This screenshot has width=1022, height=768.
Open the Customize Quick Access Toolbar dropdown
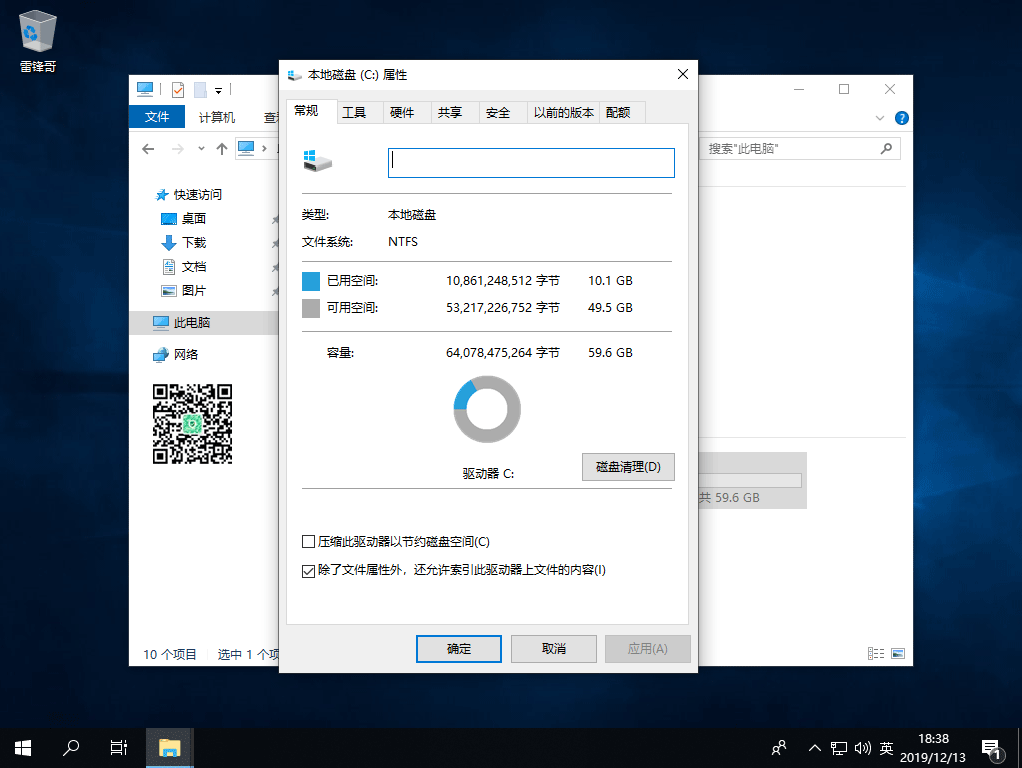coord(218,90)
